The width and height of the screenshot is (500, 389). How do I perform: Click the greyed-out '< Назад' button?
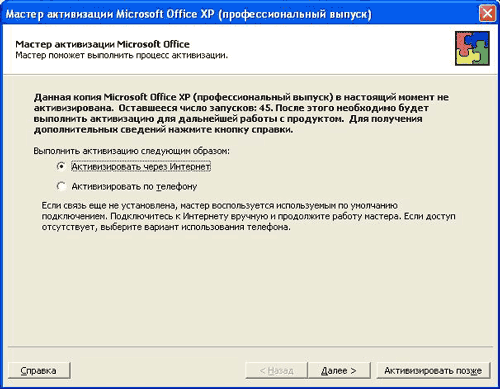click(276, 370)
